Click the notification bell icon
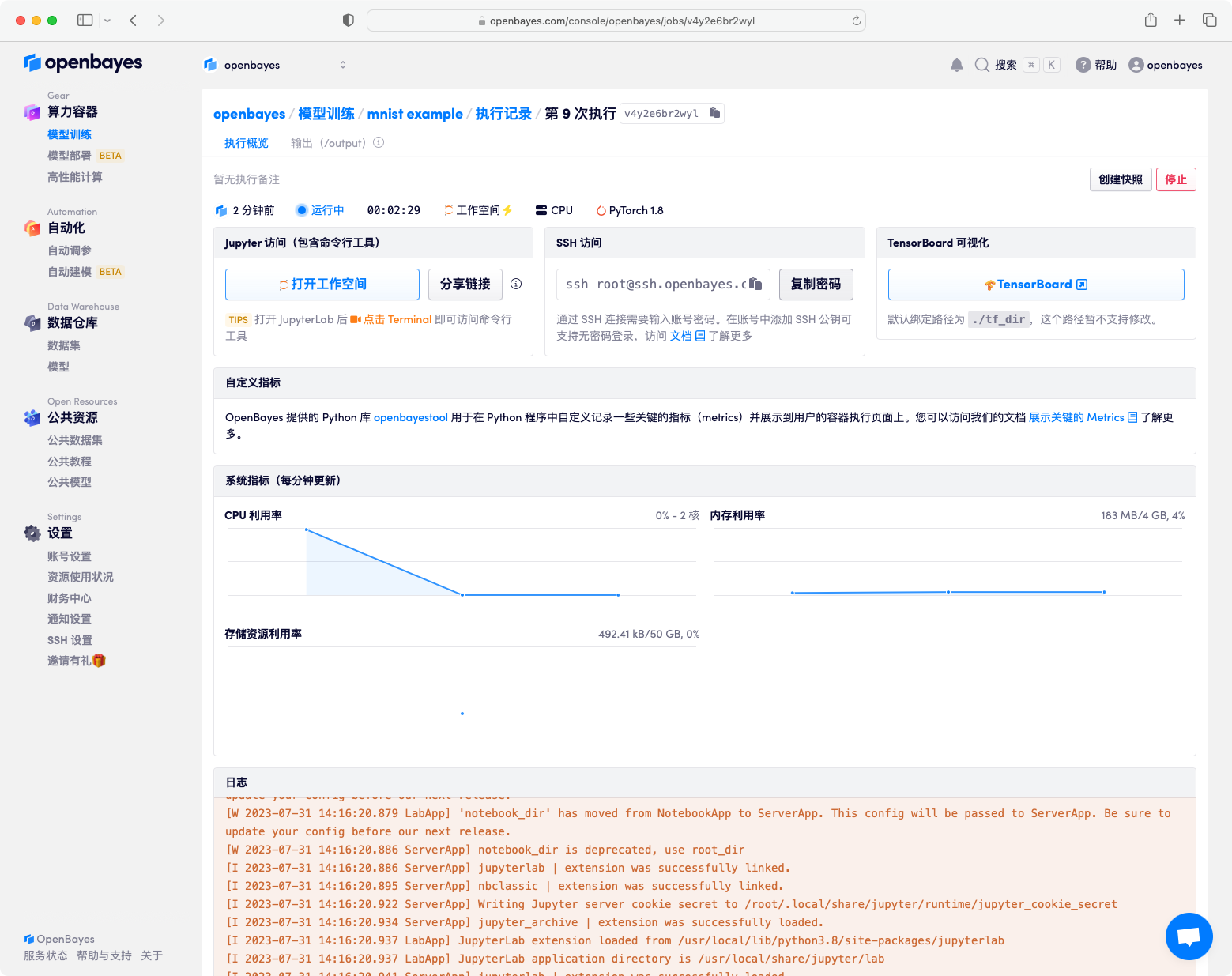The image size is (1232, 976). pos(956,65)
